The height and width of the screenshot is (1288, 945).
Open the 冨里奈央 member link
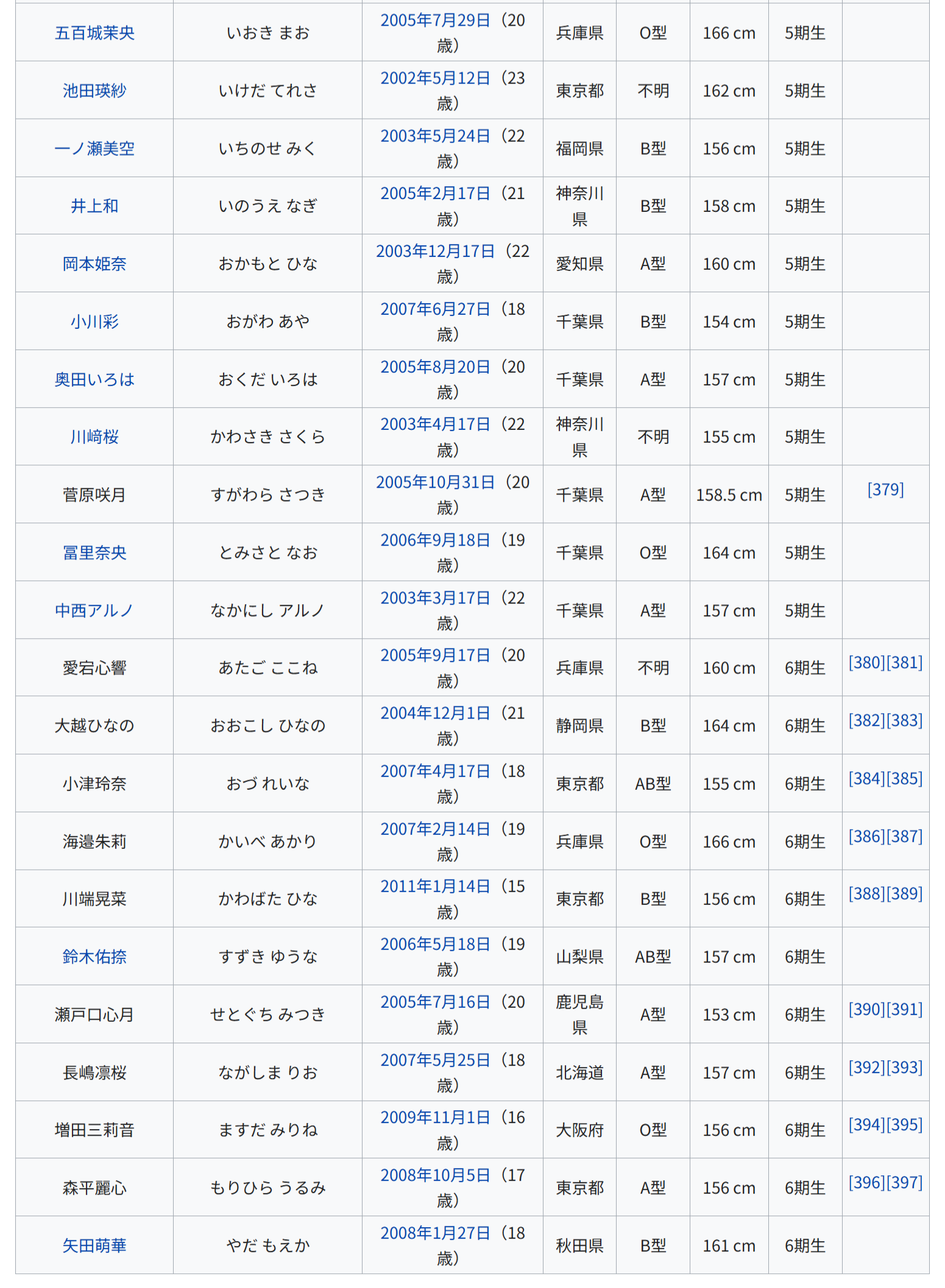coord(94,553)
